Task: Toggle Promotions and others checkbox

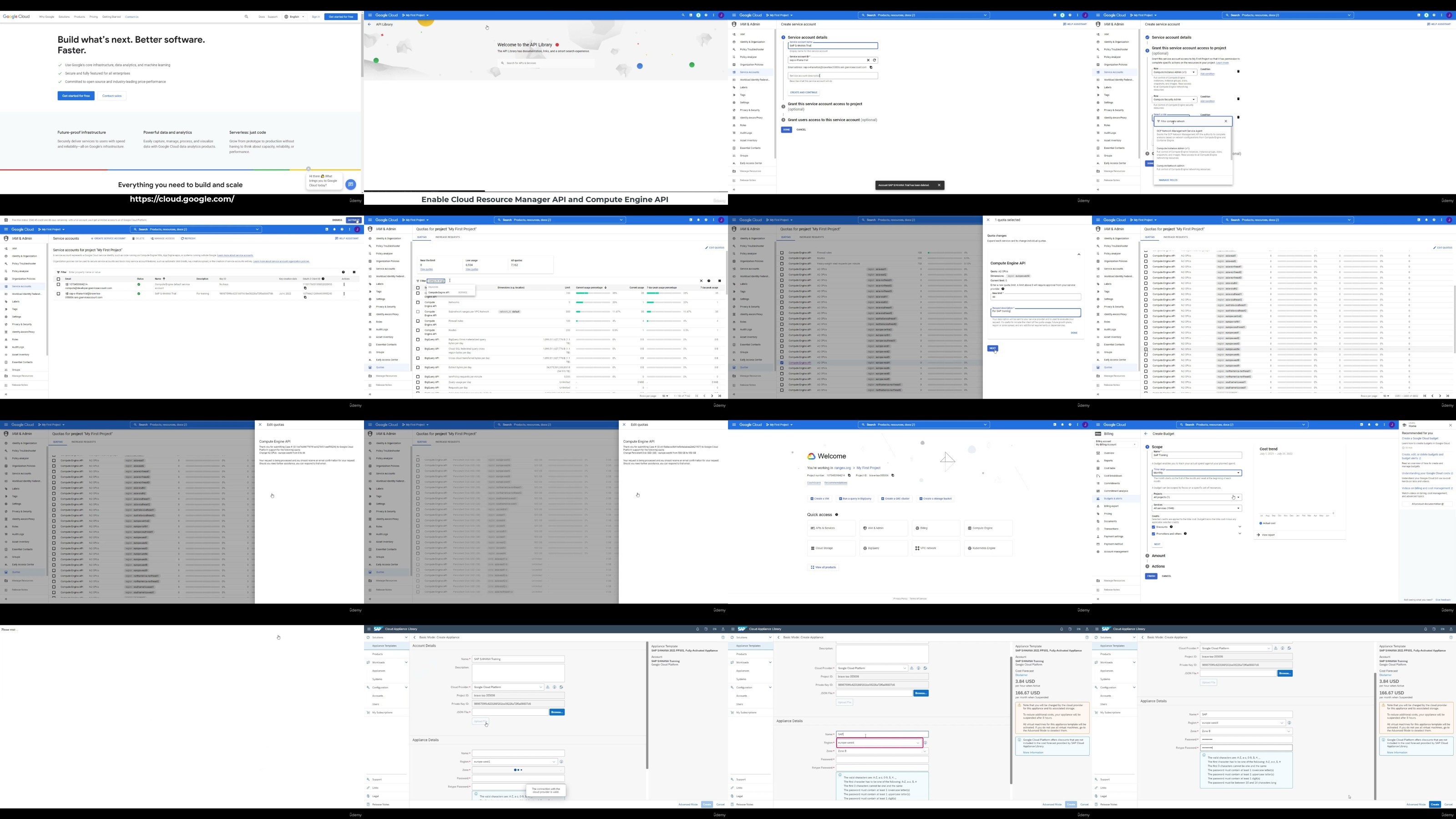Action: [x=1153, y=534]
